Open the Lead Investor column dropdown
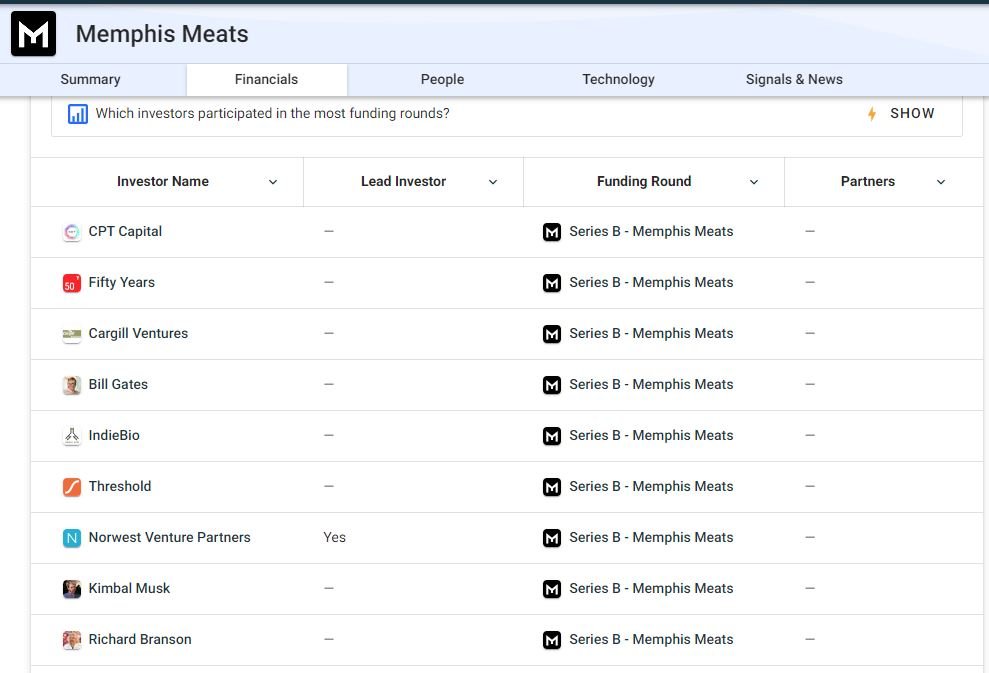 click(493, 182)
